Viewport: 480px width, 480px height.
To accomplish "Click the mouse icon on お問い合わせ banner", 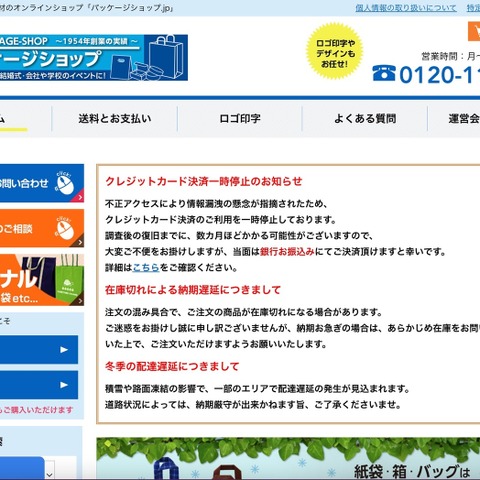I will [65, 182].
